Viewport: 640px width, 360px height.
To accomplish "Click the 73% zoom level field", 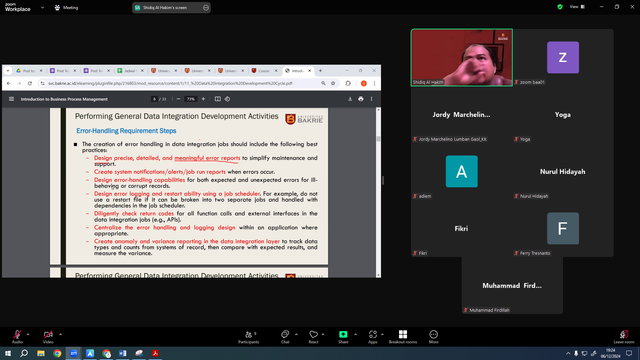I will click(191, 99).
